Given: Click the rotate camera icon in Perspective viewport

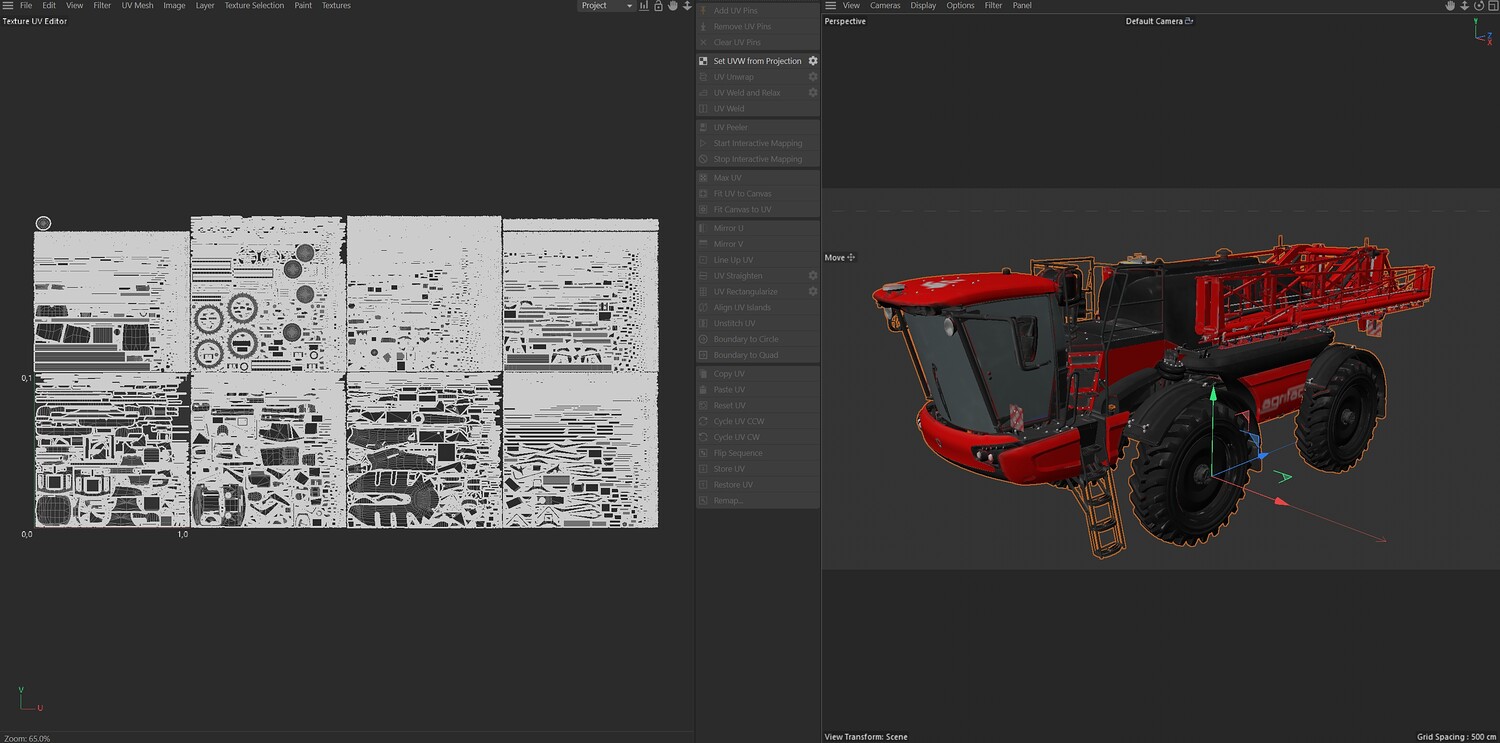Looking at the screenshot, I should [1478, 6].
